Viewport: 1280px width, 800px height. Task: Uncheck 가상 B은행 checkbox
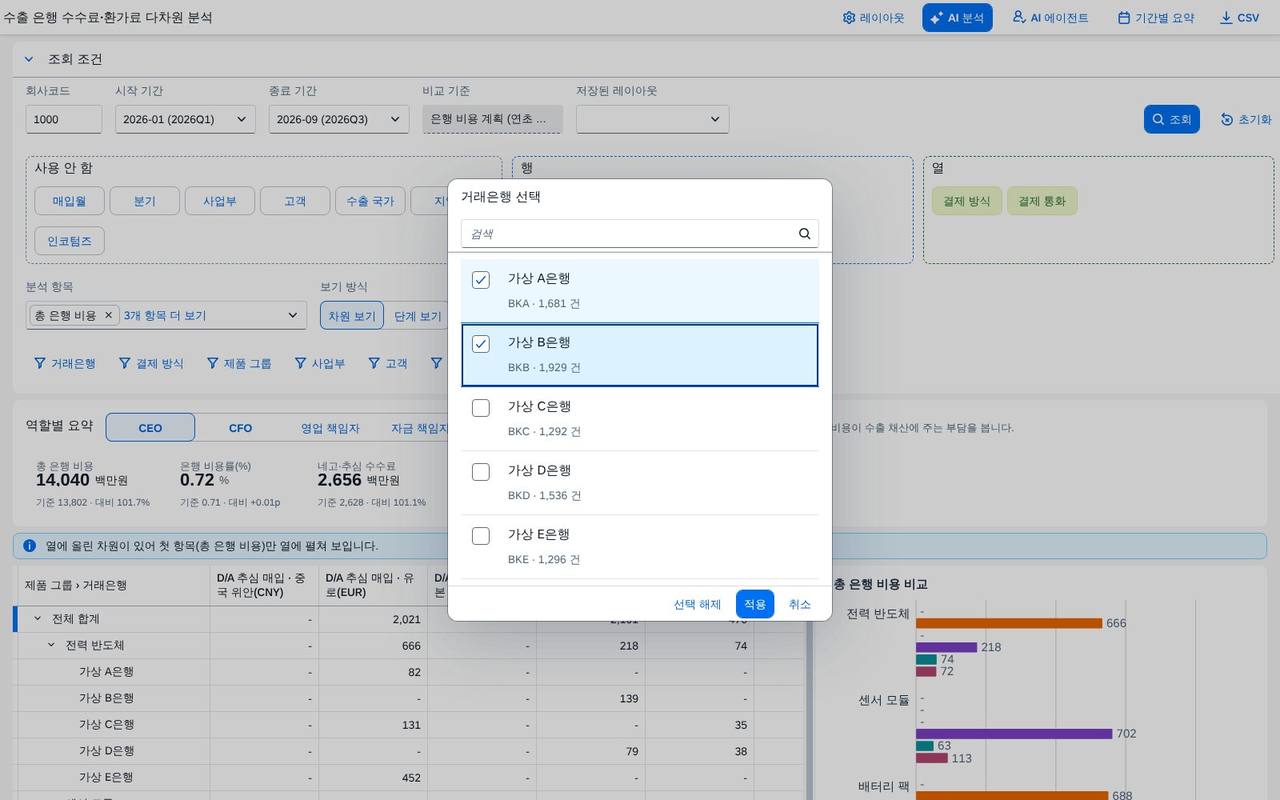(x=481, y=344)
